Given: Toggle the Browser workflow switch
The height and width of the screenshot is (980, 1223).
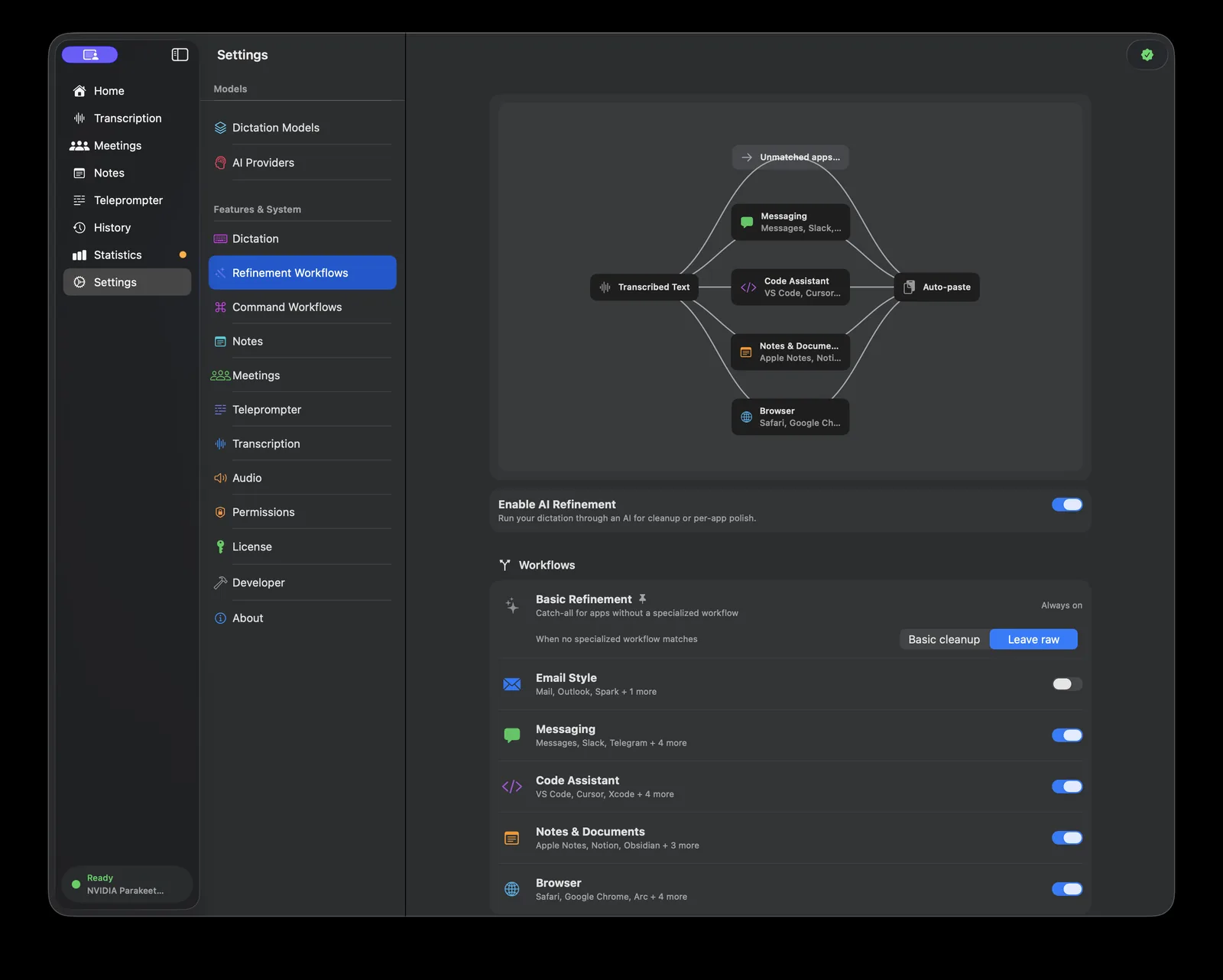Looking at the screenshot, I should coord(1067,889).
